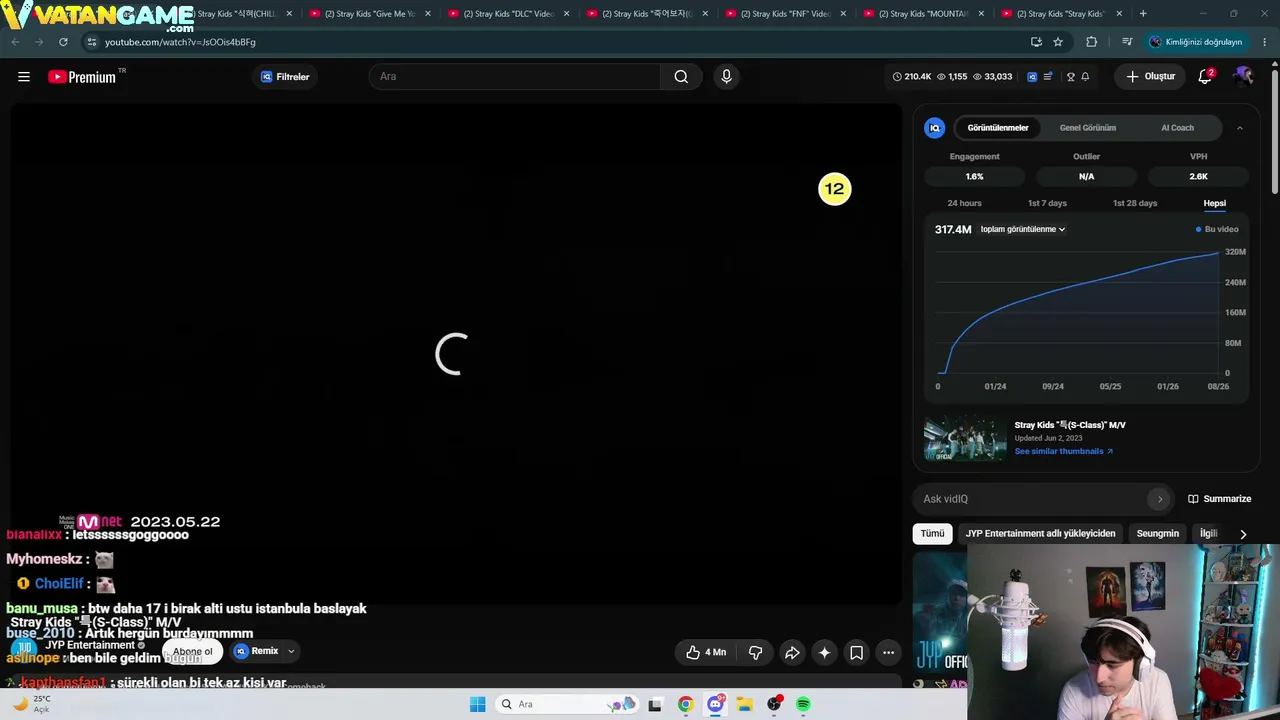
Task: Click the Windows taskbar search box
Action: (567, 704)
